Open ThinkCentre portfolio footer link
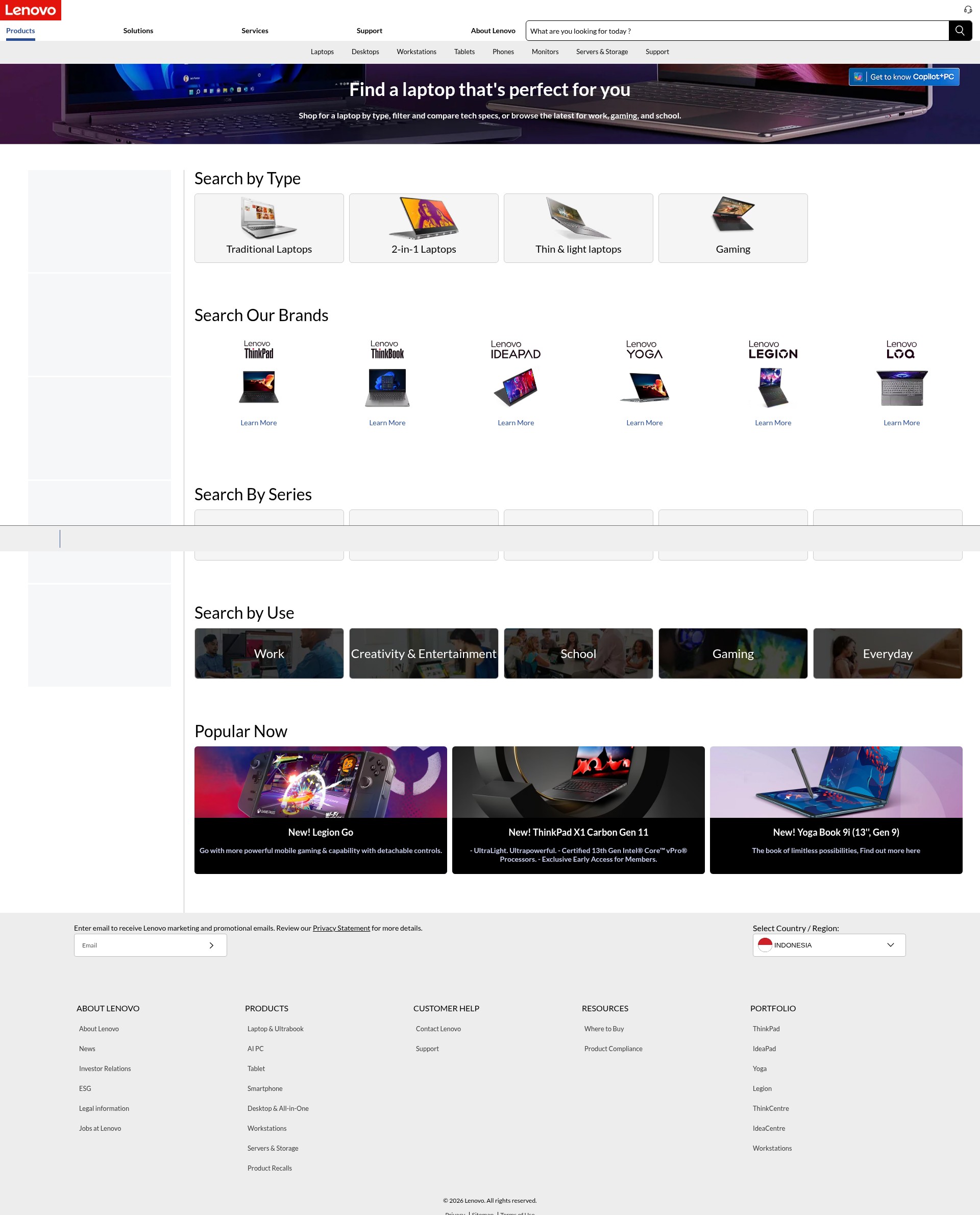 [x=771, y=1108]
